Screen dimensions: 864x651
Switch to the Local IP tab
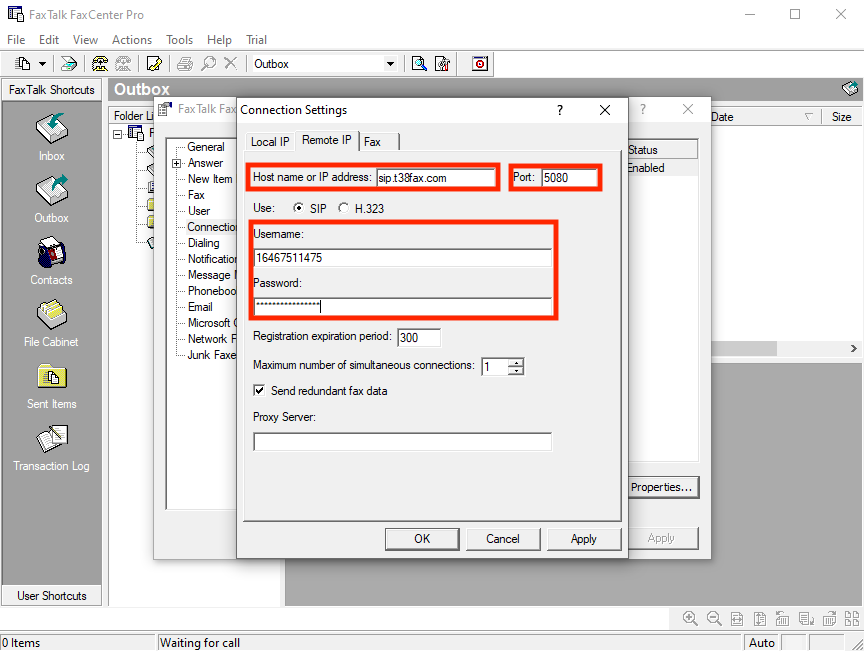[270, 142]
